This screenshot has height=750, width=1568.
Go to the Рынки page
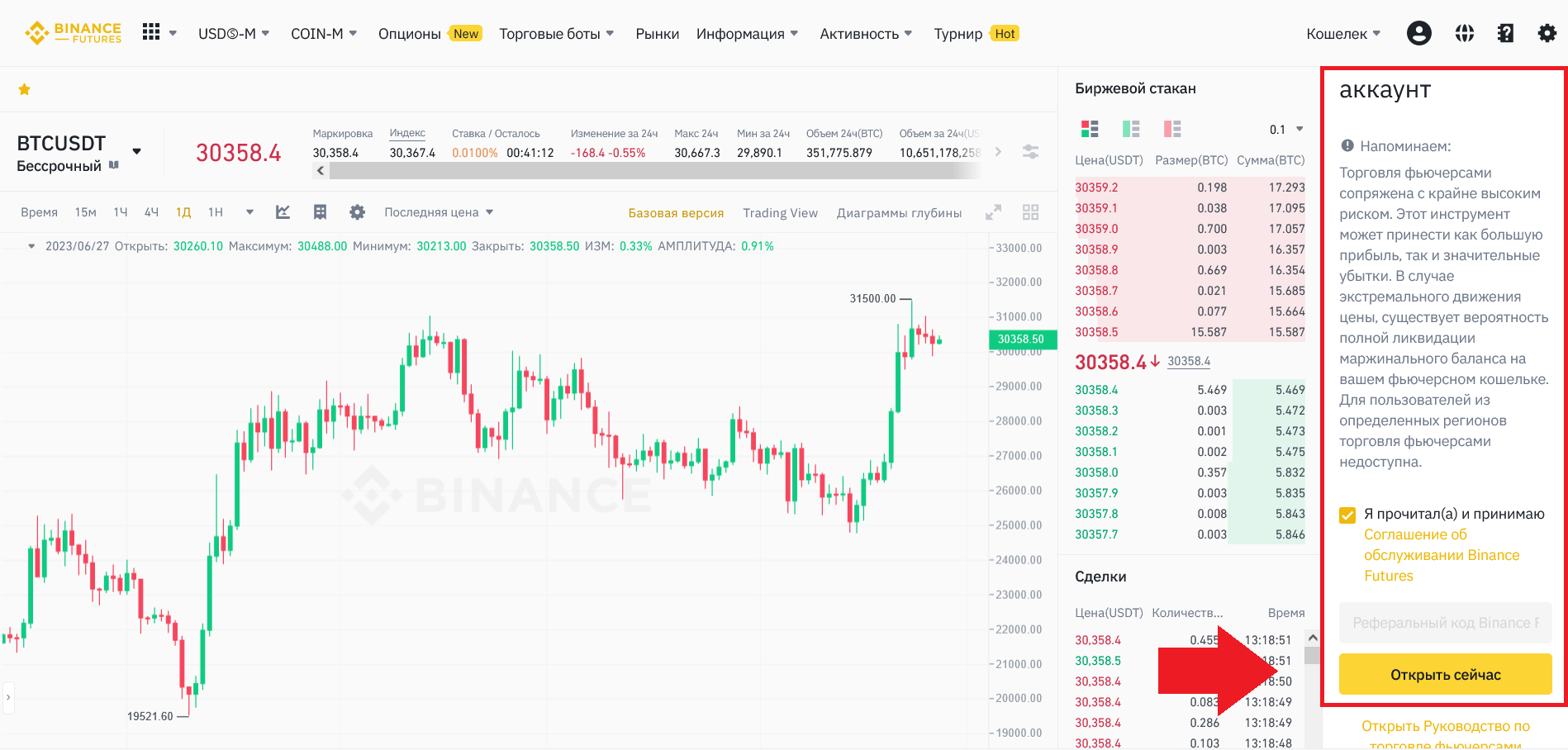coord(658,34)
